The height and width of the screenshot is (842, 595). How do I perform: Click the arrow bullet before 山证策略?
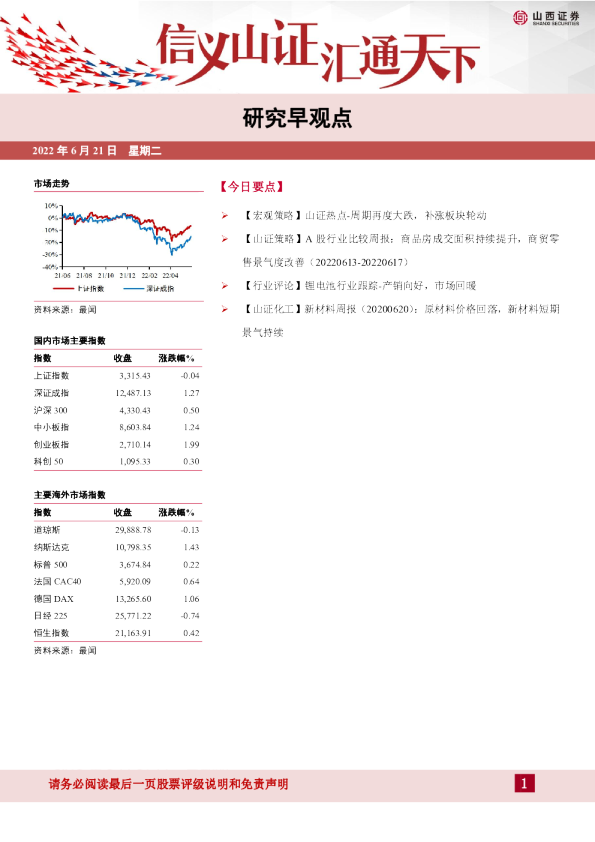225,239
